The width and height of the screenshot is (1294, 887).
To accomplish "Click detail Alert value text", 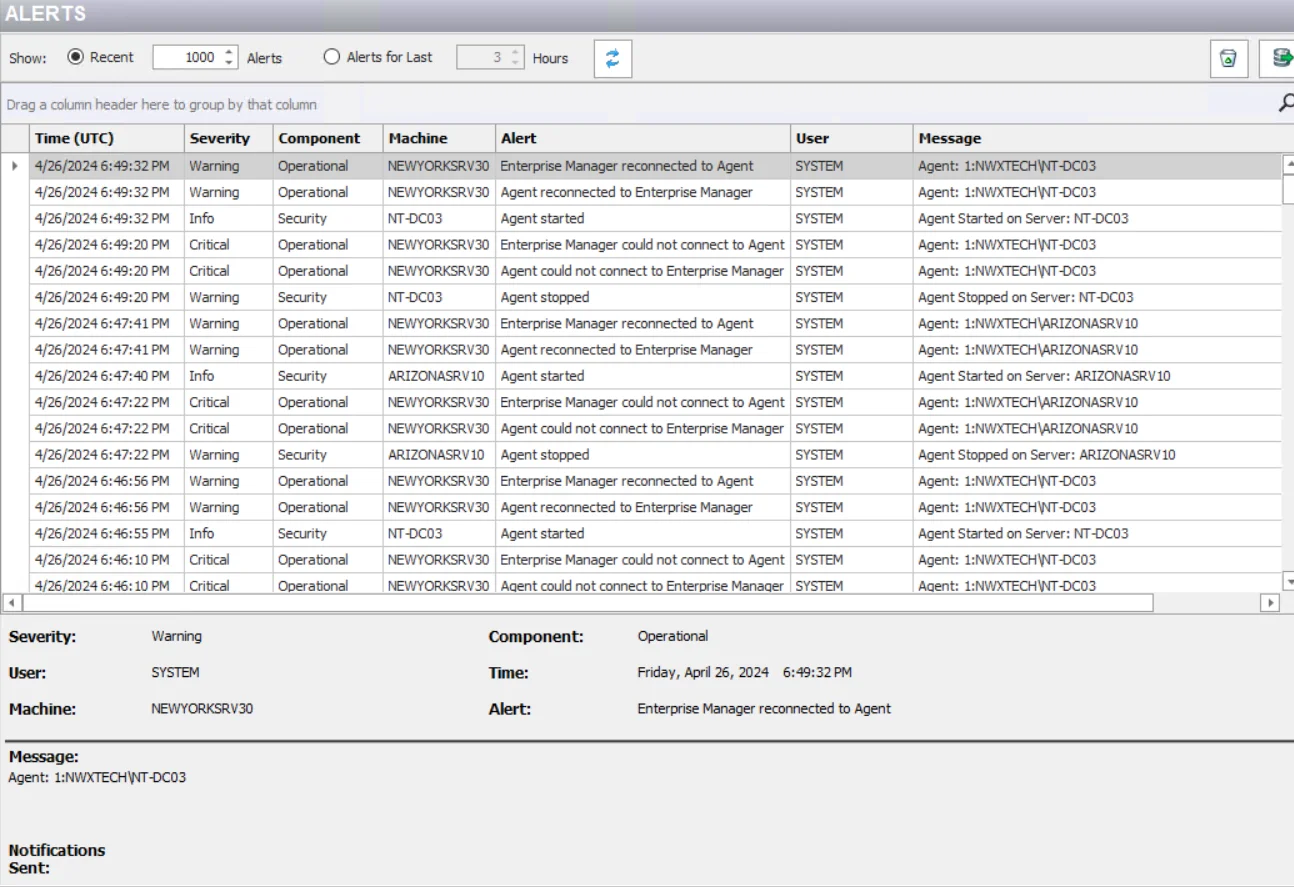I will 764,708.
